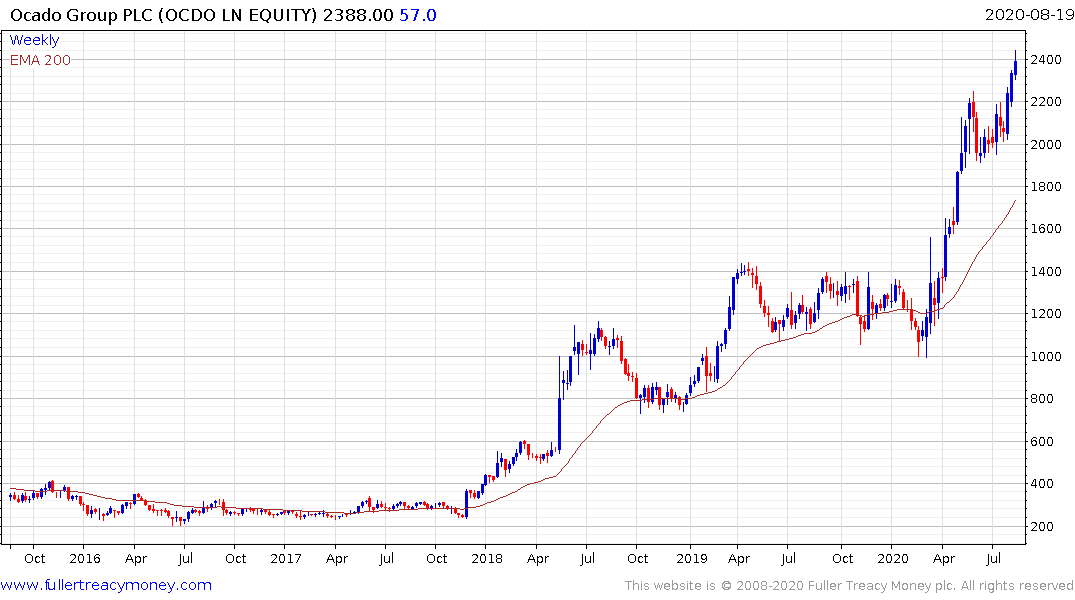The height and width of the screenshot is (600, 1075).
Task: Click the 800 price axis label
Action: [x=1042, y=398]
